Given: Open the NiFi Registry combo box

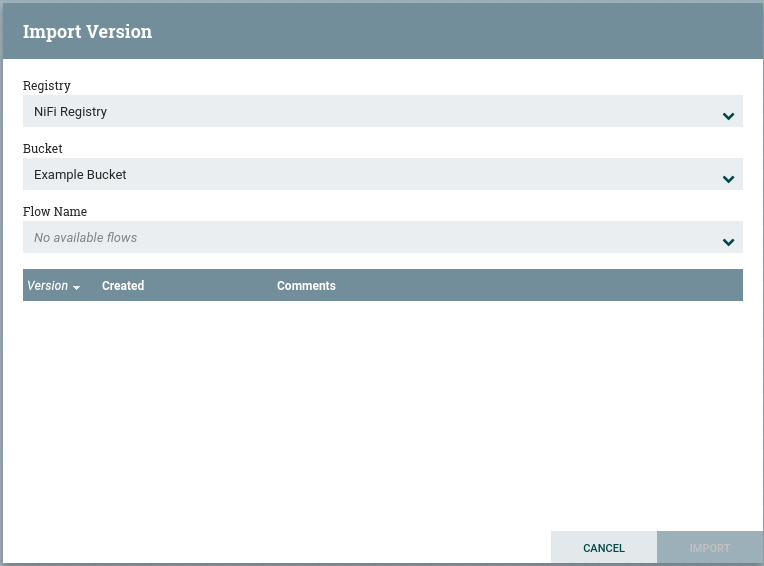Looking at the screenshot, I should point(382,112).
